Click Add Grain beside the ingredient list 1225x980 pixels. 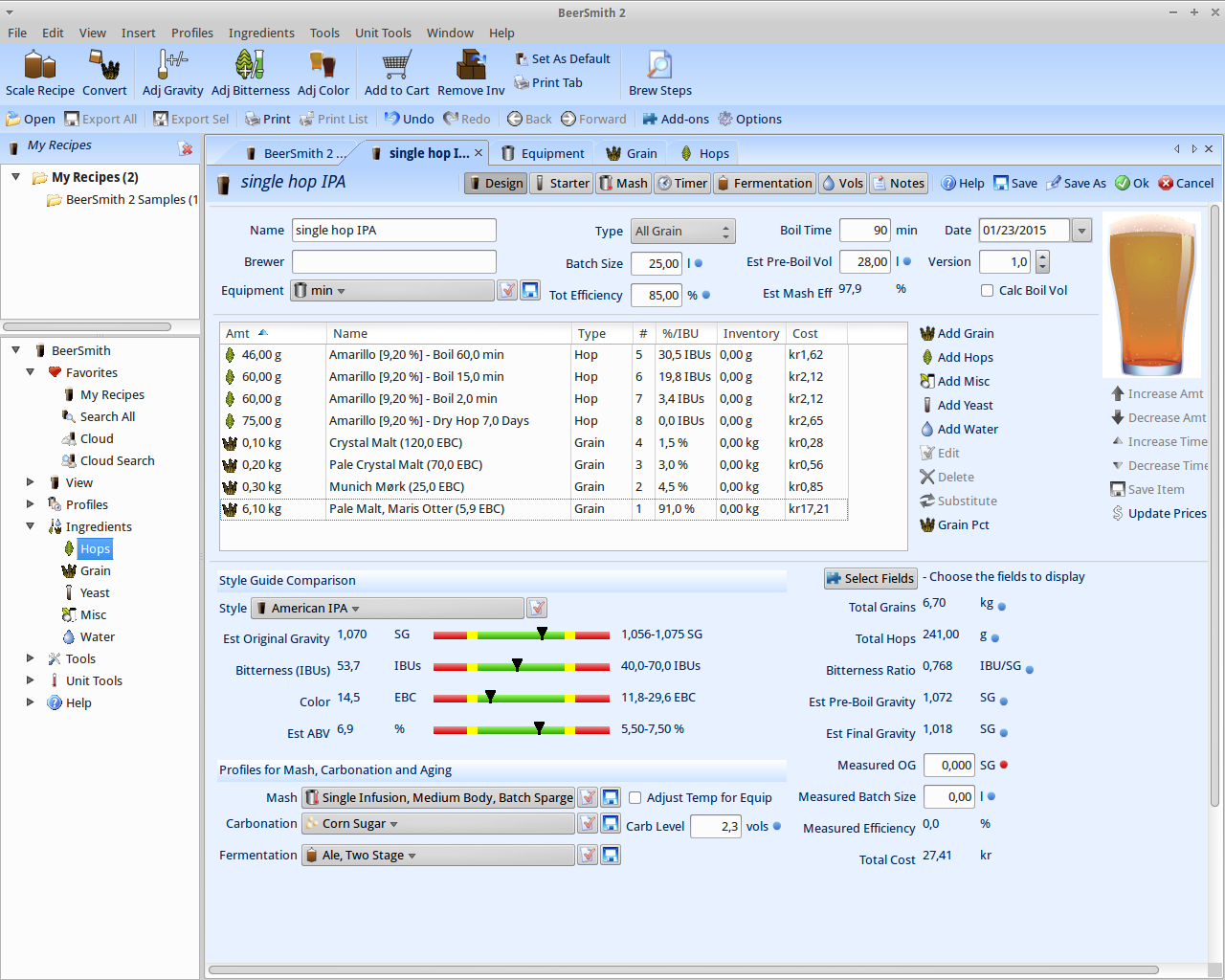point(957,333)
